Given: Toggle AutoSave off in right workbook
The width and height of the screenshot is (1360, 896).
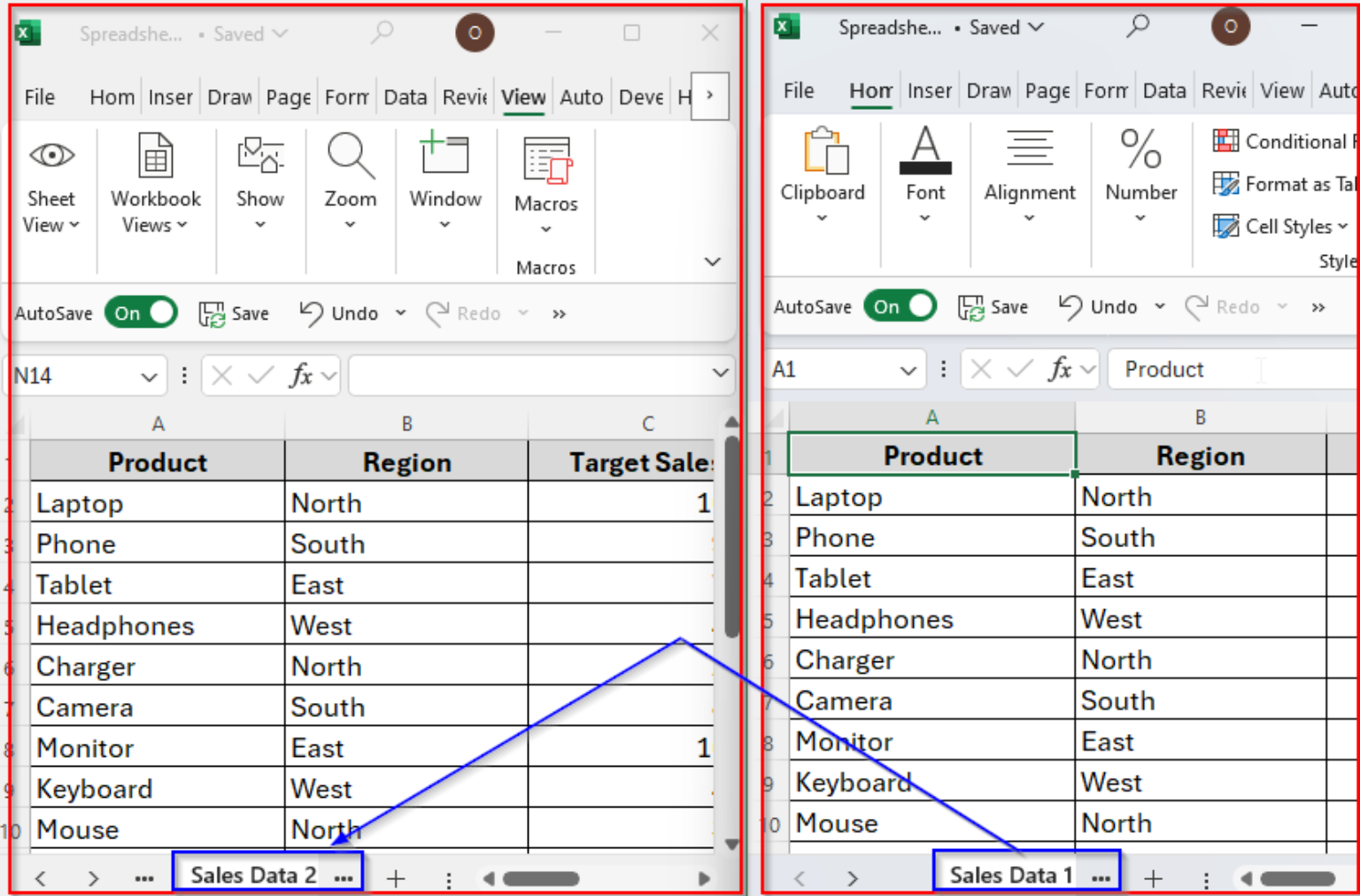Looking at the screenshot, I should 900,306.
